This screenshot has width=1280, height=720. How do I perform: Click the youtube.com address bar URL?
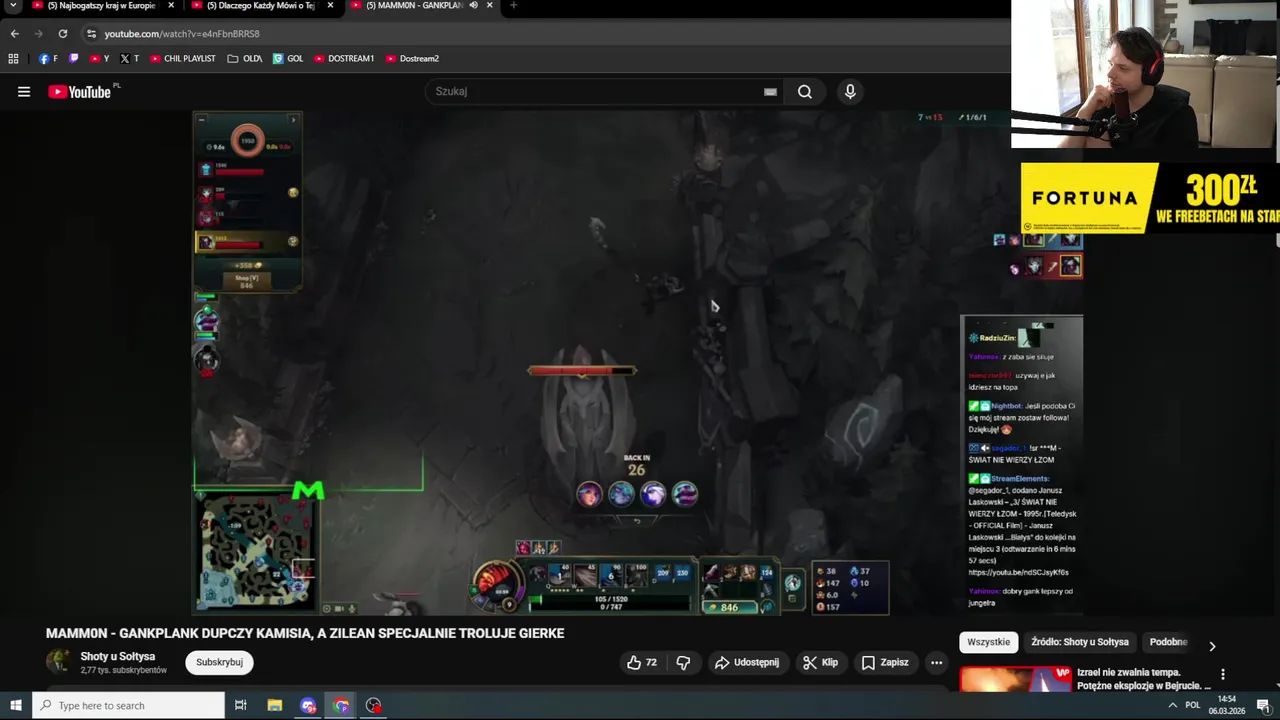(x=182, y=34)
